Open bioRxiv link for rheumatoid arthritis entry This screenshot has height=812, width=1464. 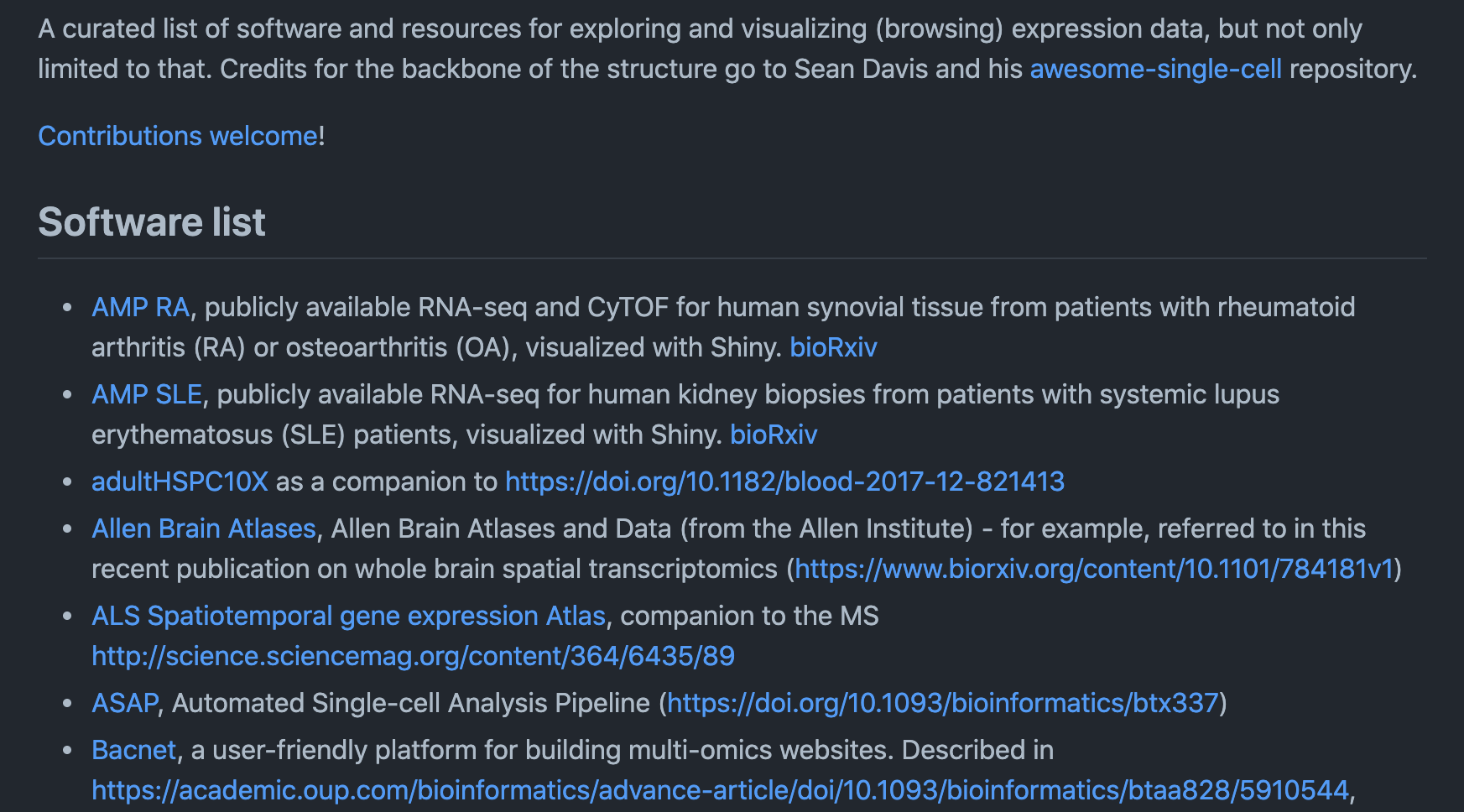(833, 347)
